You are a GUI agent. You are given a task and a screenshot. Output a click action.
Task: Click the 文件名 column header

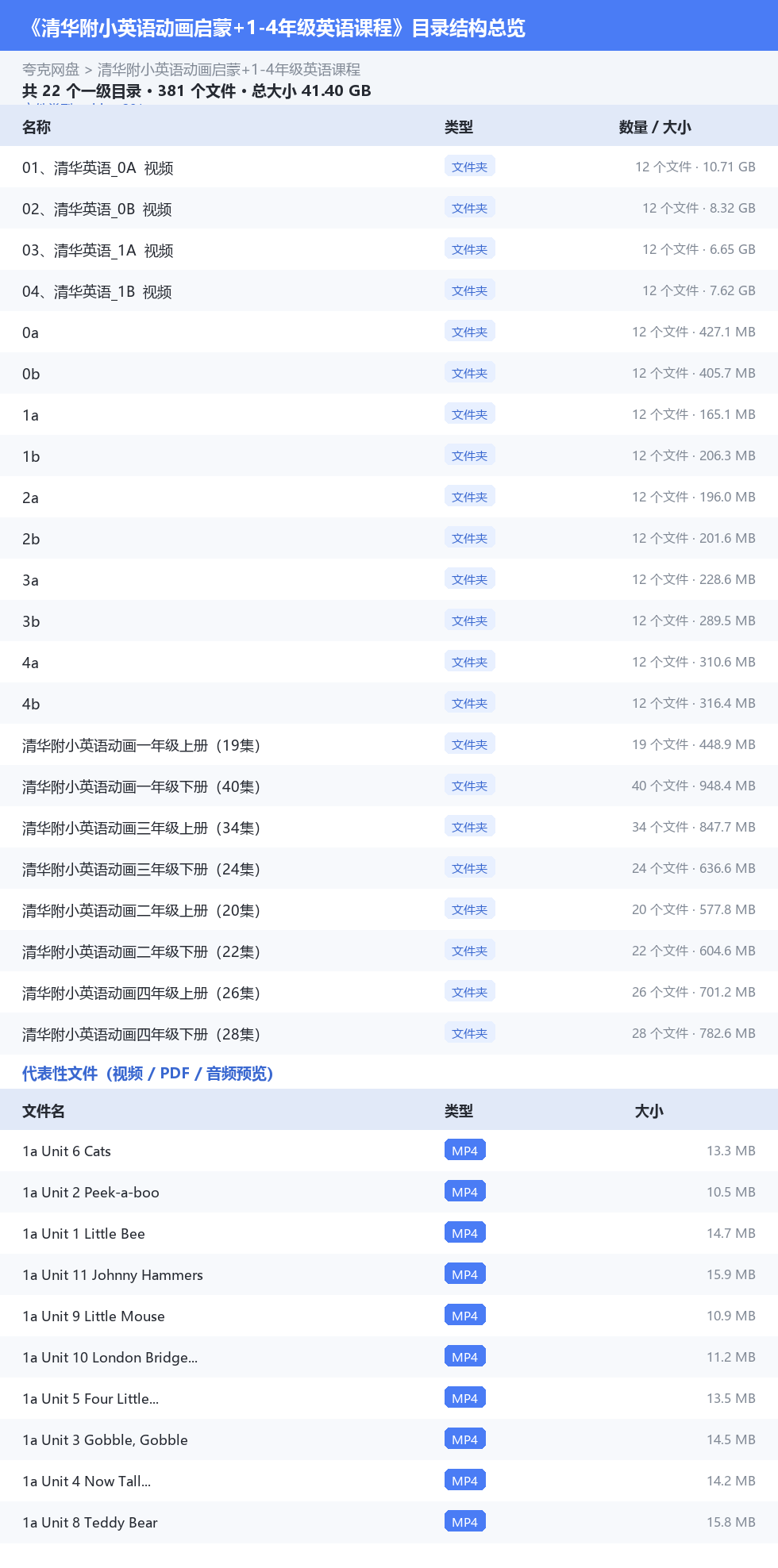[x=44, y=1111]
